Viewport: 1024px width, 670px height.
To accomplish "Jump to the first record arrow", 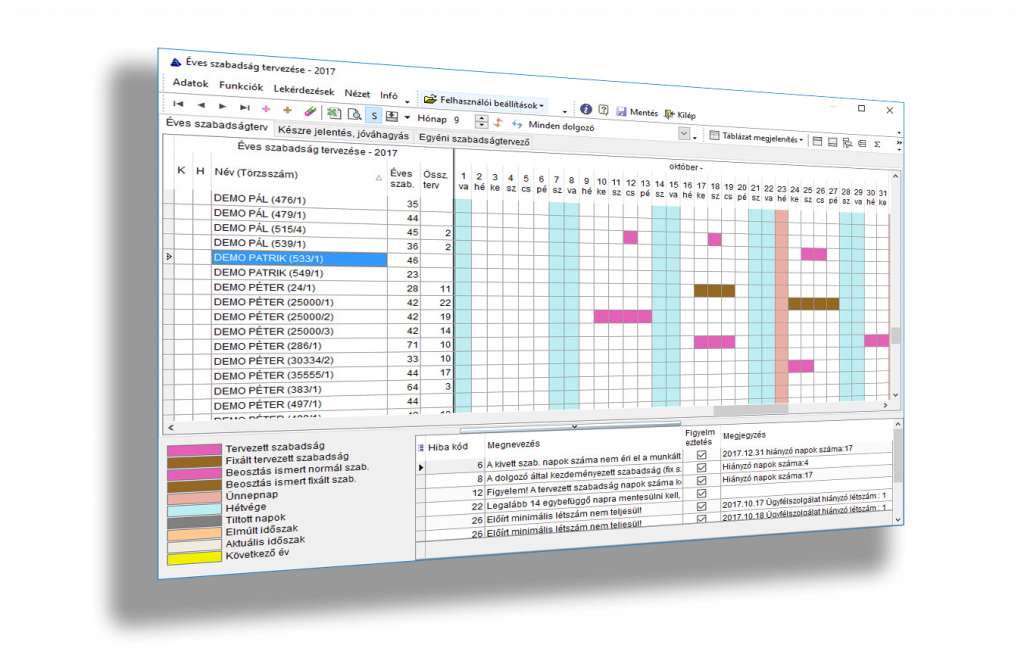I will coord(178,103).
